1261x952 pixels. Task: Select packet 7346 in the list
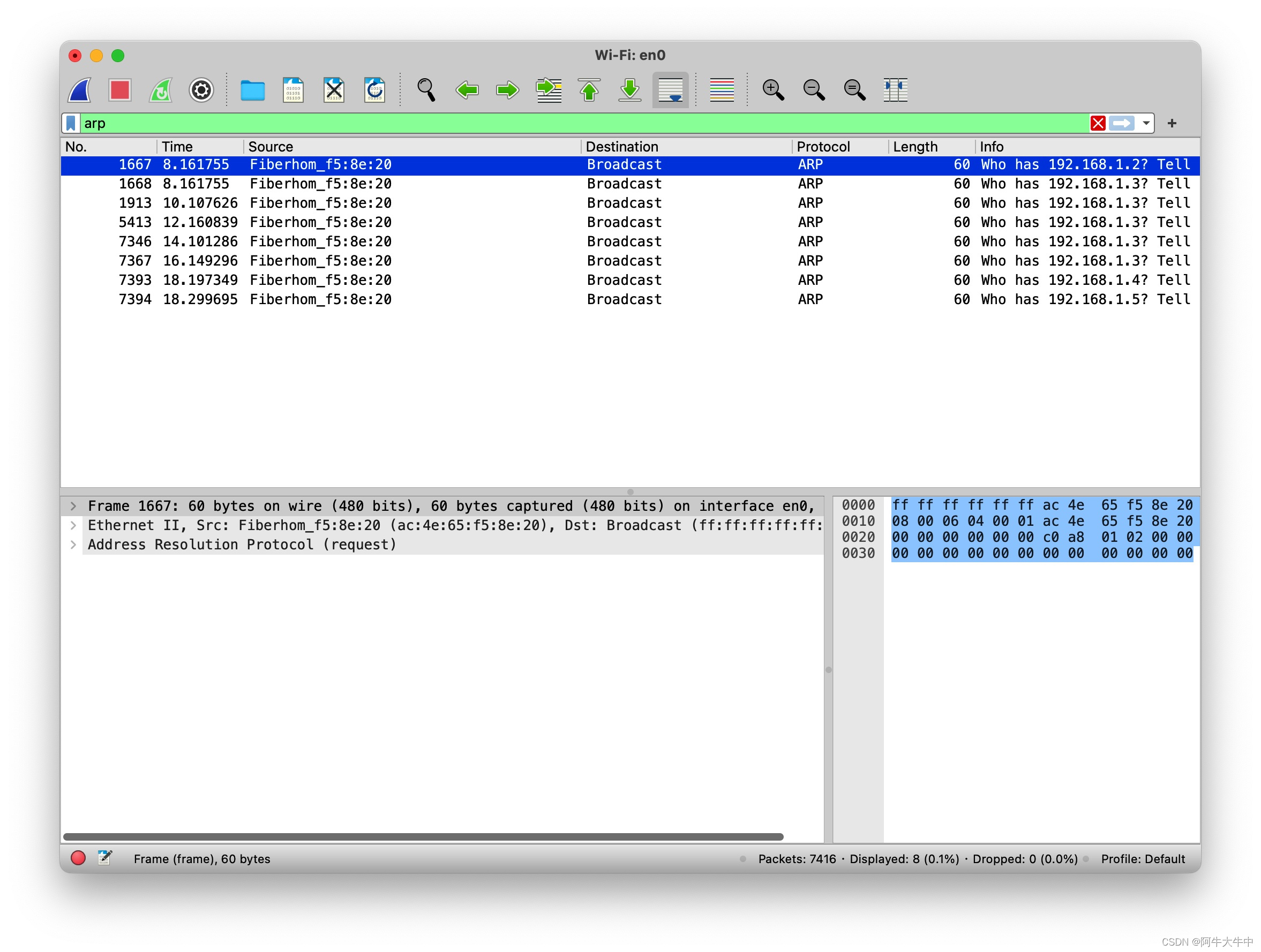(x=630, y=242)
